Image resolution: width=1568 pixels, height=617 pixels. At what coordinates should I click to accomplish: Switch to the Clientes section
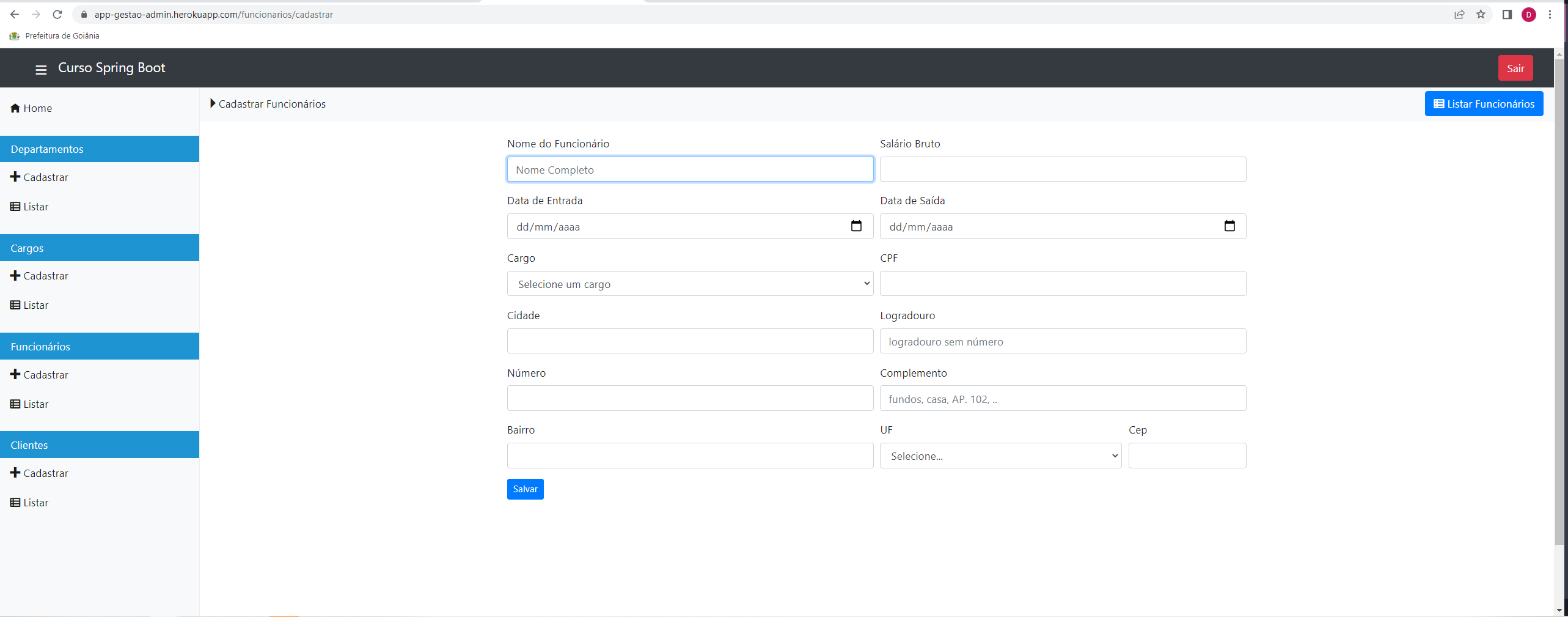click(x=29, y=445)
